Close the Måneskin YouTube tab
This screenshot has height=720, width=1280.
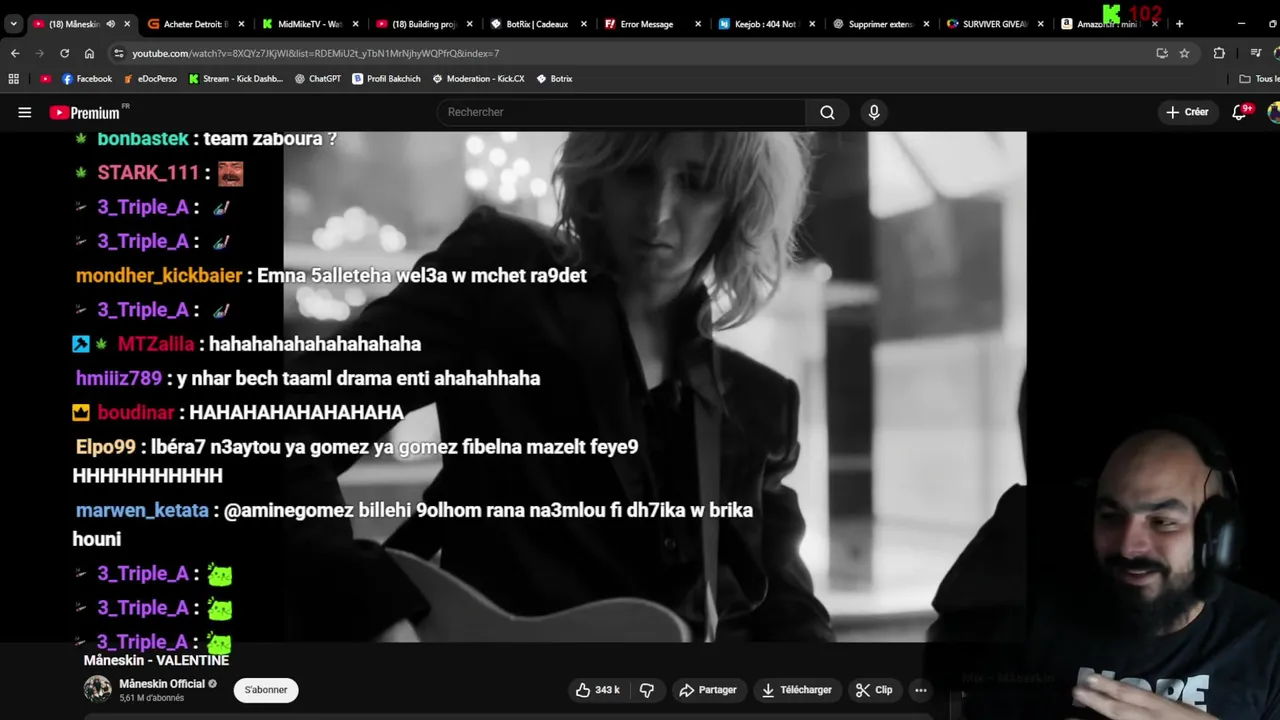(127, 24)
